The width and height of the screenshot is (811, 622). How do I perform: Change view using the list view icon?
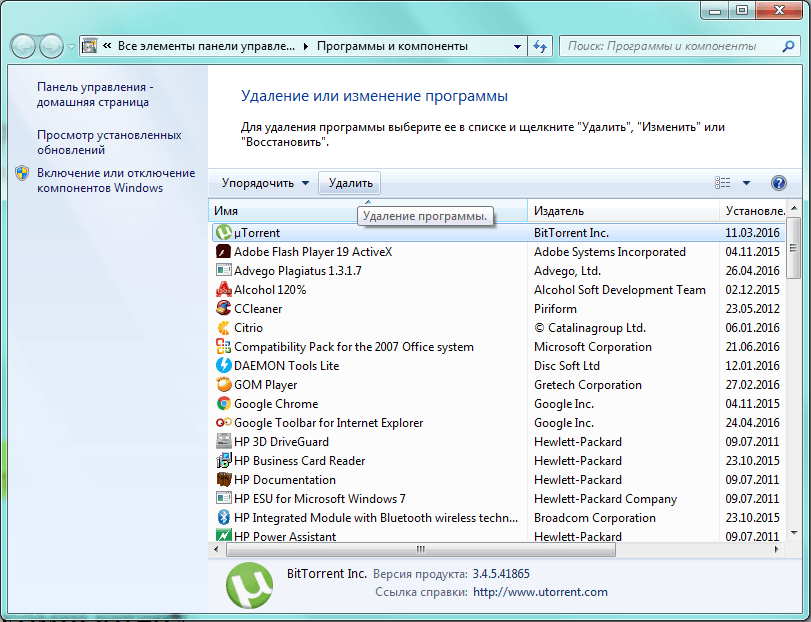tap(723, 183)
